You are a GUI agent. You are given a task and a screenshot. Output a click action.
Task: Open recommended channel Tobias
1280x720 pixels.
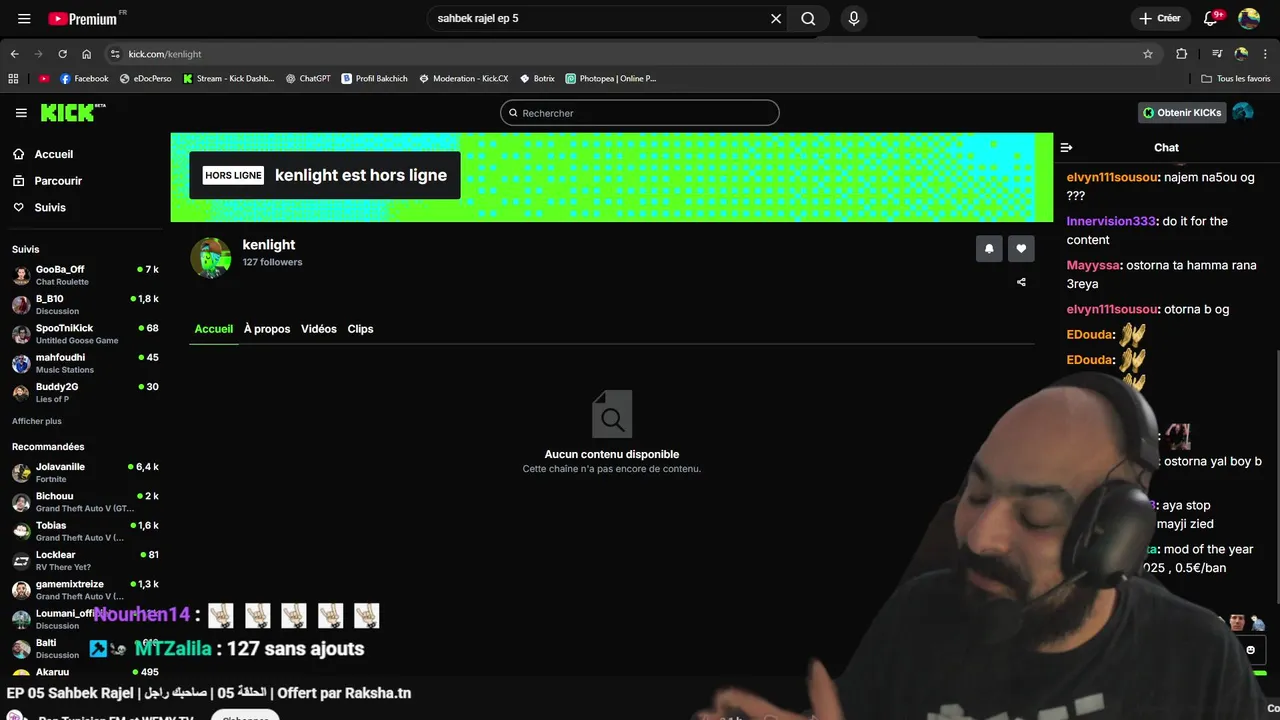click(85, 531)
